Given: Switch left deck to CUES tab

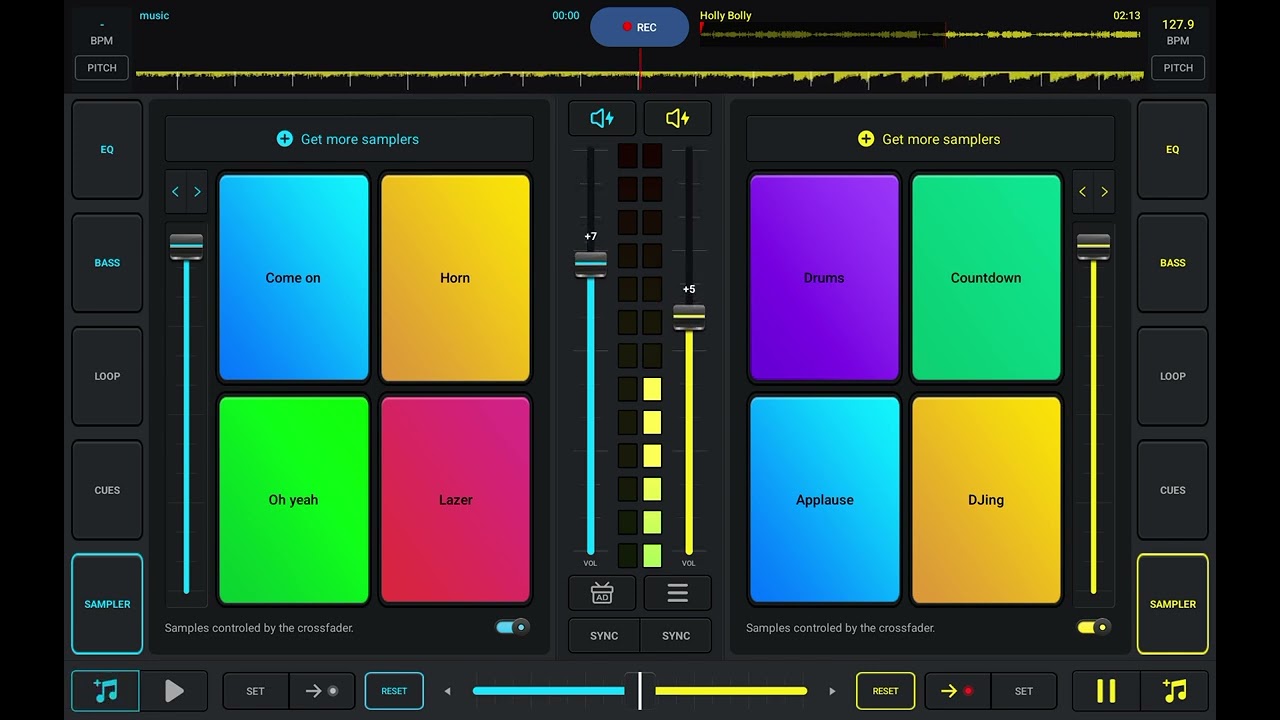Looking at the screenshot, I should click(107, 490).
